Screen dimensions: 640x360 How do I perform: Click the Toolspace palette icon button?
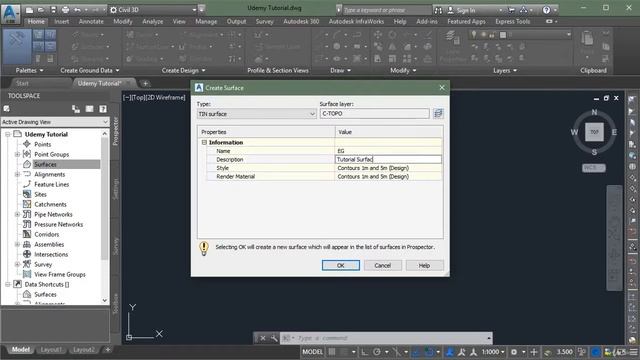(x=89, y=109)
